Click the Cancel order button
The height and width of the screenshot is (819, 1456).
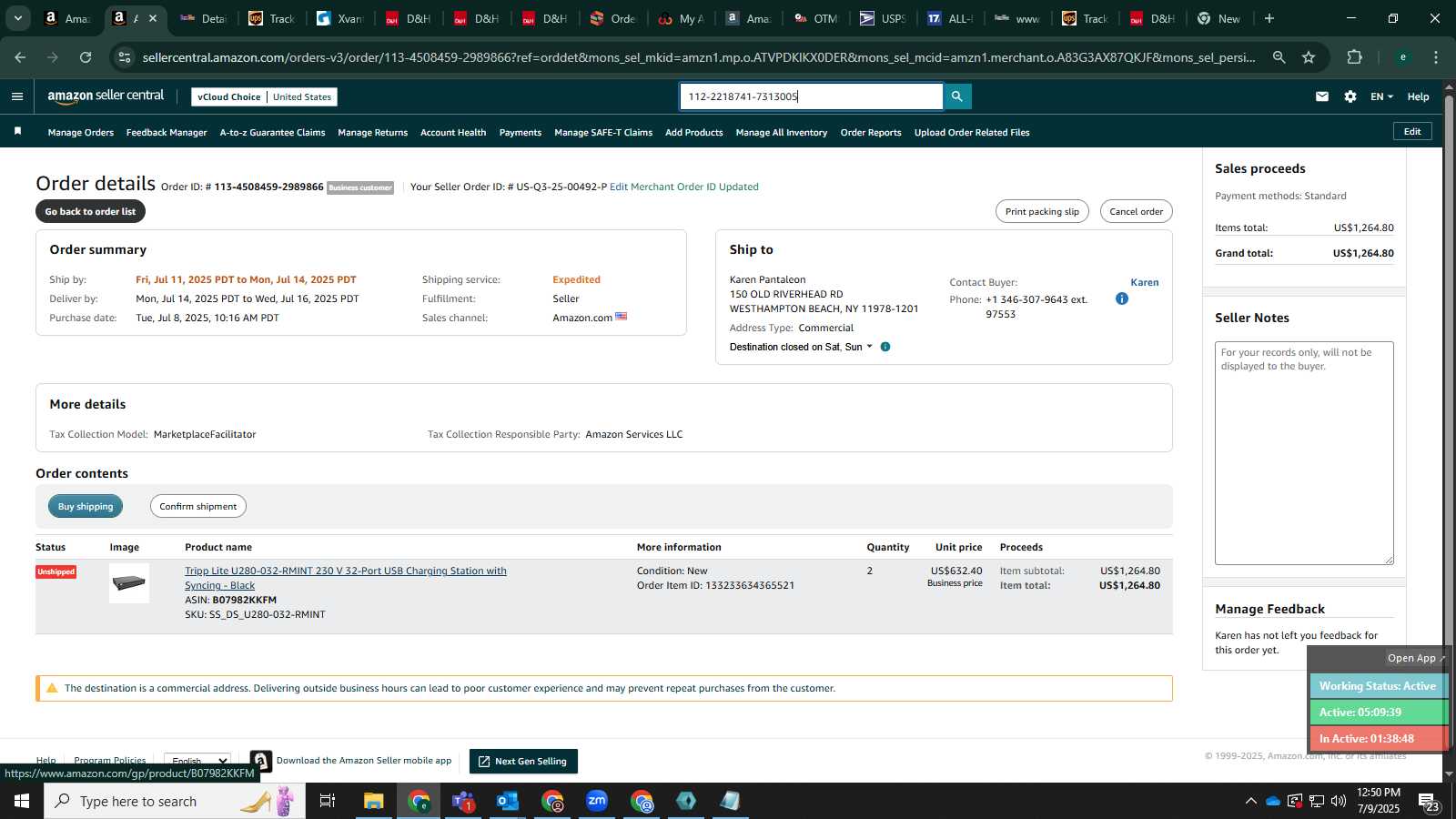point(1136,211)
